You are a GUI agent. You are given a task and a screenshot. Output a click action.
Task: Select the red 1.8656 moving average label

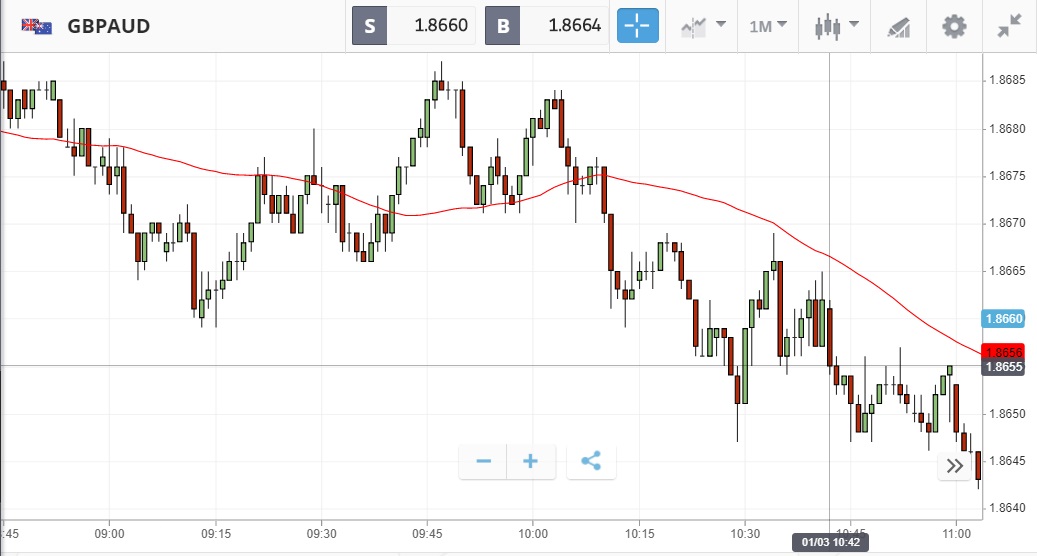[1004, 352]
